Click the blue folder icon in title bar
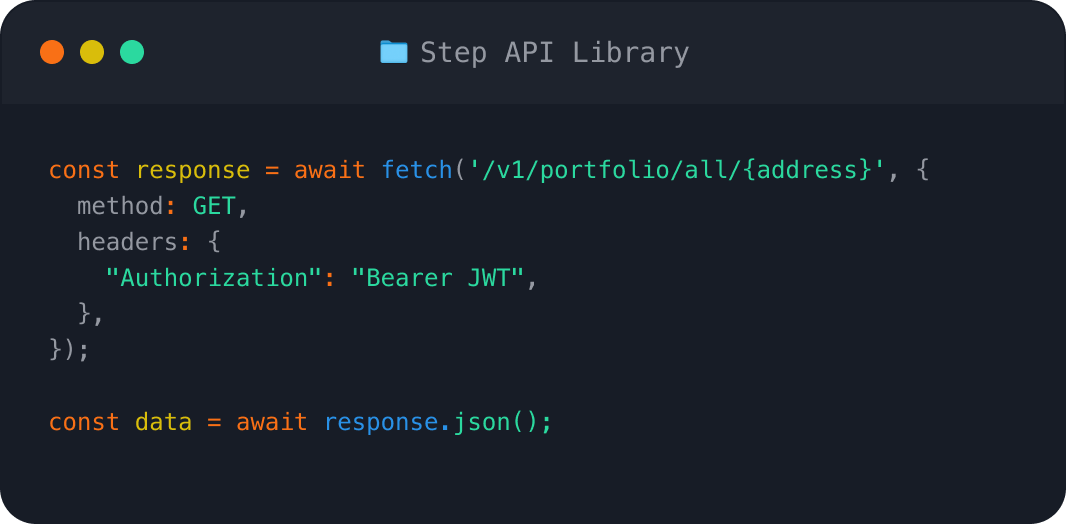This screenshot has width=1066, height=524. 394,52
